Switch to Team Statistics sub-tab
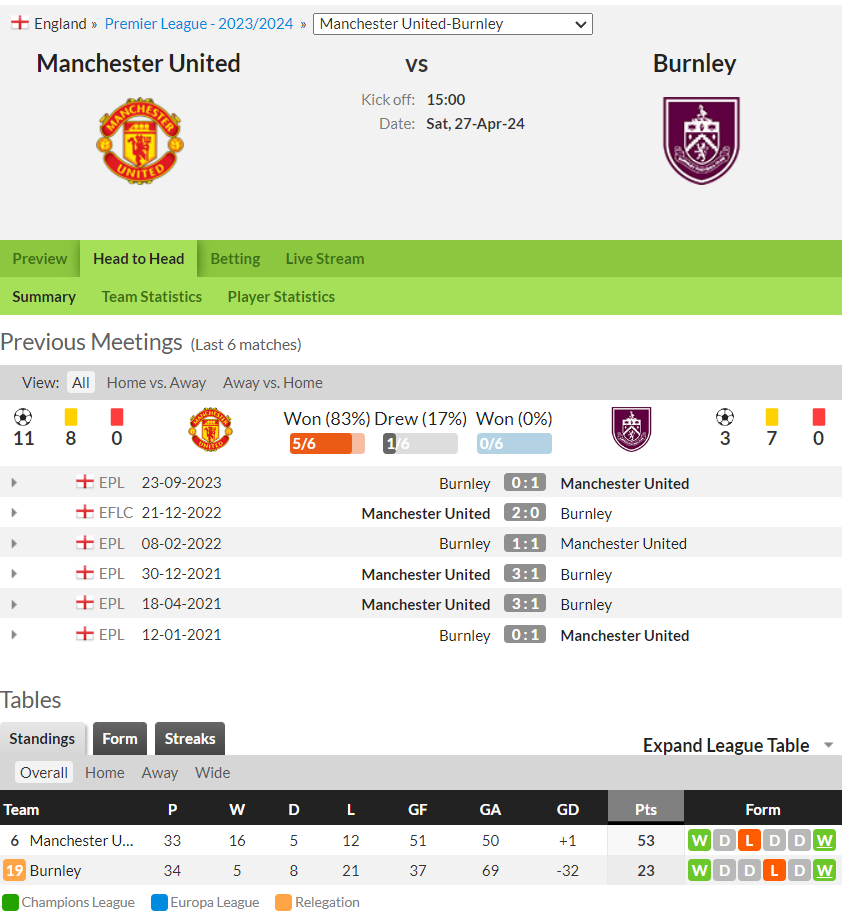Screen dimensions: 847x922 pos(152,297)
